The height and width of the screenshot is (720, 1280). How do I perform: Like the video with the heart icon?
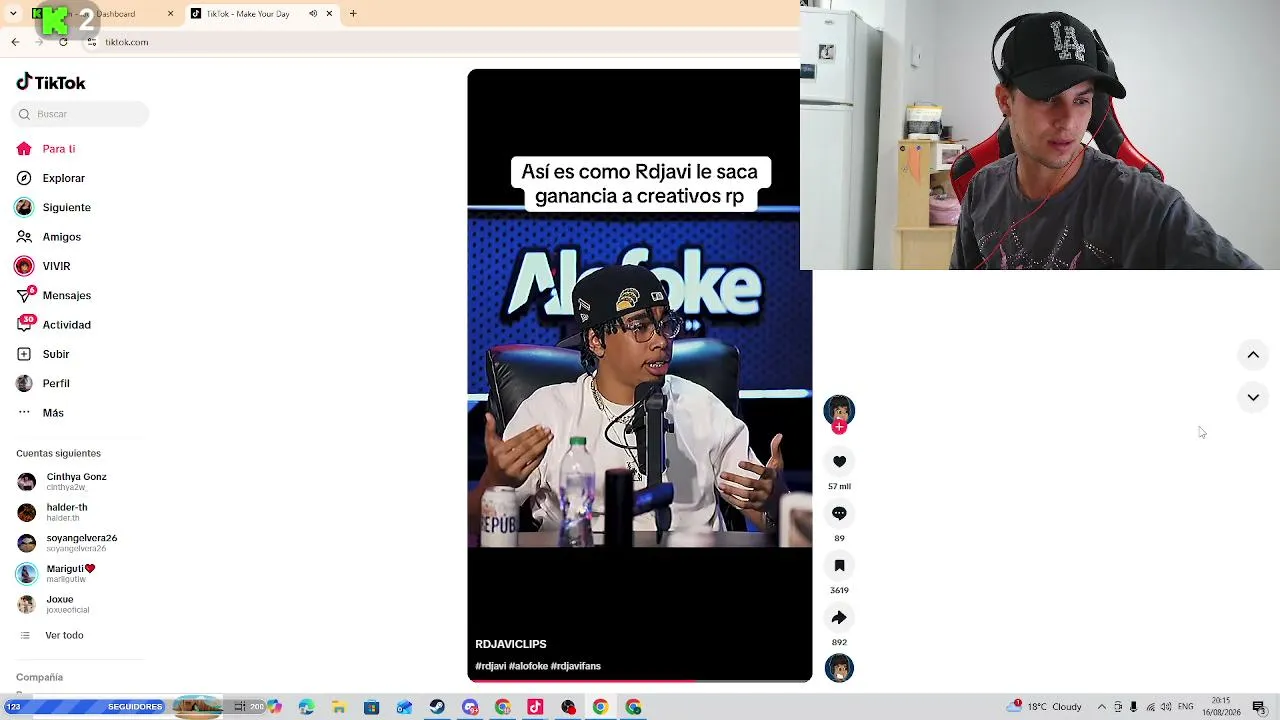(839, 461)
